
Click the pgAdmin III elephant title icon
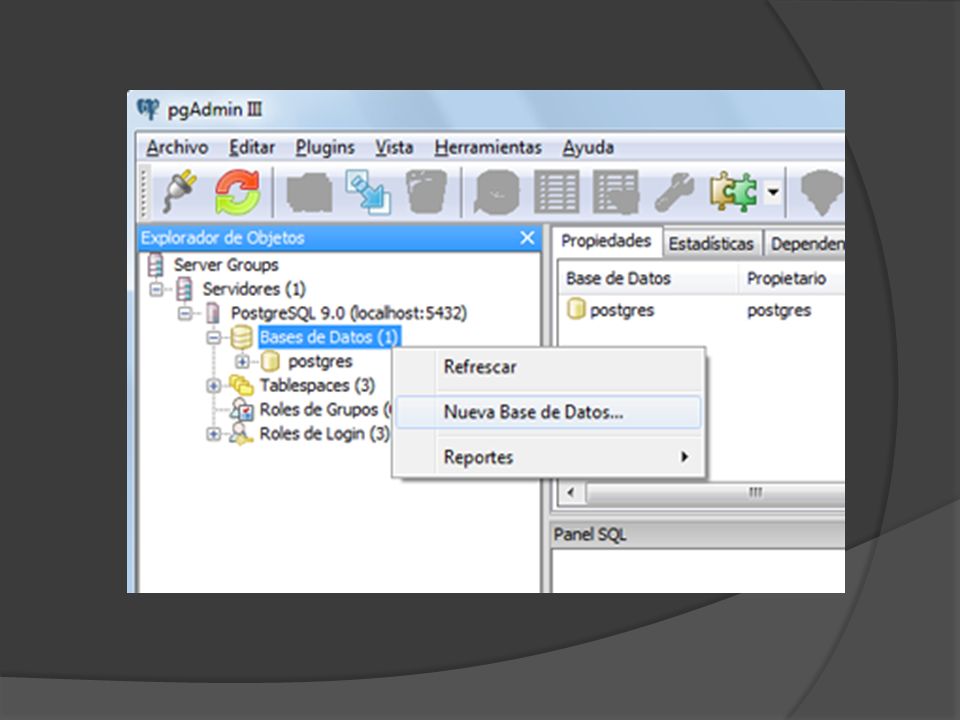(x=148, y=110)
